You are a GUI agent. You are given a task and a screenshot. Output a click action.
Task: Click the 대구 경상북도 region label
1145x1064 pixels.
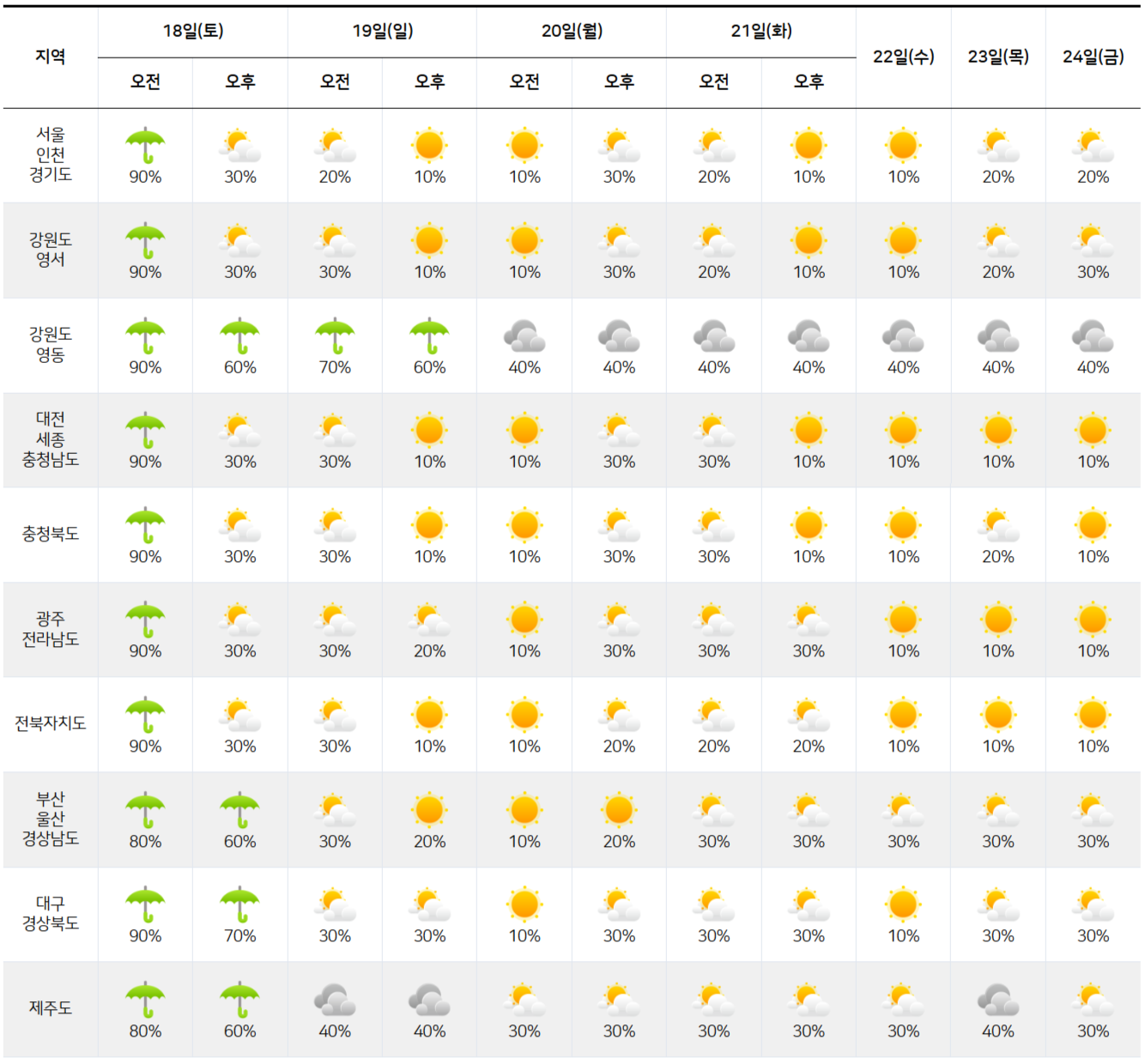point(51,913)
